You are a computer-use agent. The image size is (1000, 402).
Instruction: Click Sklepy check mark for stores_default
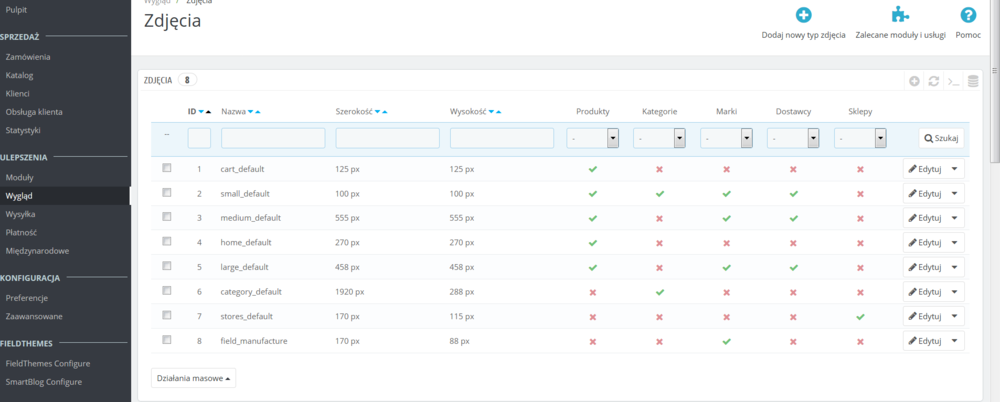860,316
